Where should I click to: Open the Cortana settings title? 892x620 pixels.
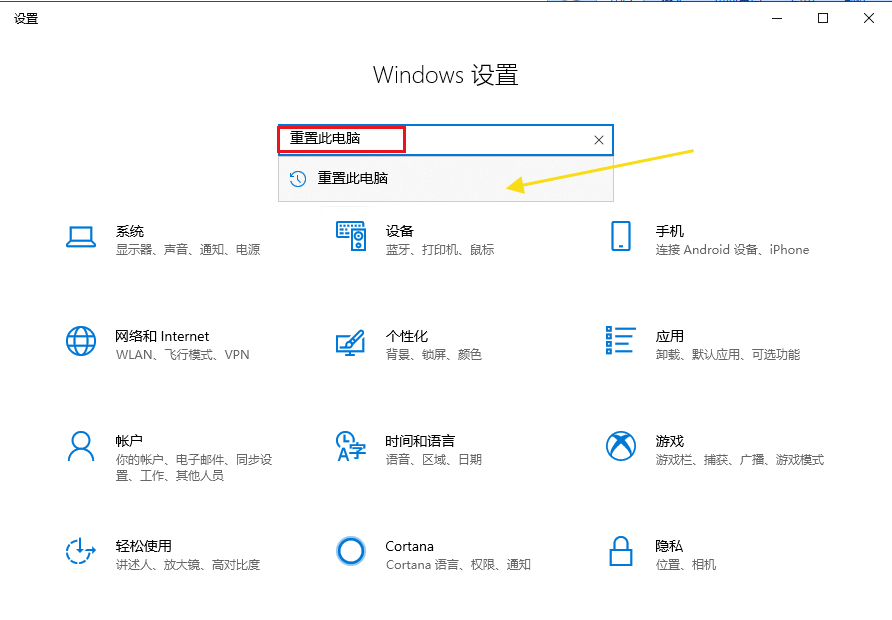(x=410, y=546)
